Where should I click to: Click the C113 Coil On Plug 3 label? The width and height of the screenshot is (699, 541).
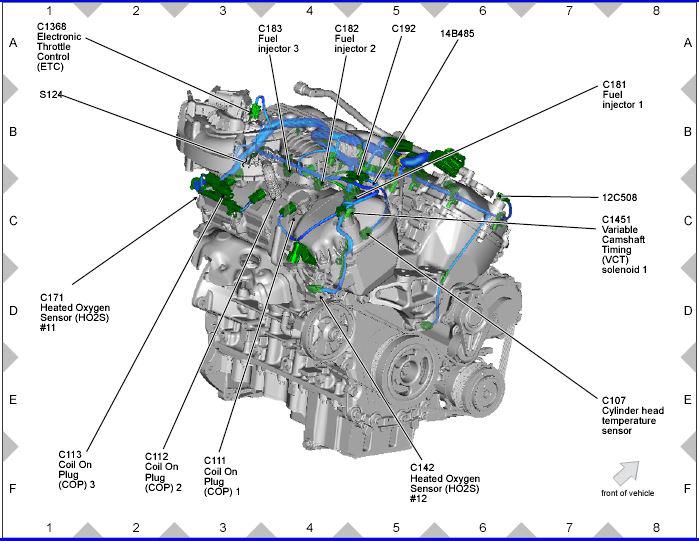click(77, 470)
